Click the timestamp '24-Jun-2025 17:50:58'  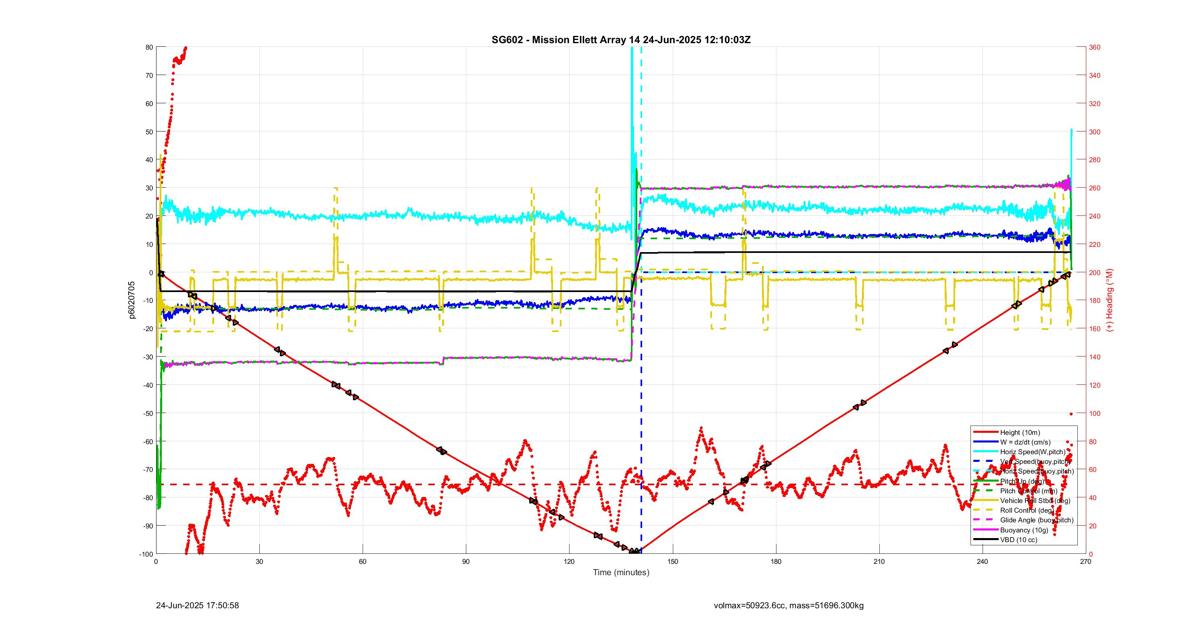pos(197,606)
